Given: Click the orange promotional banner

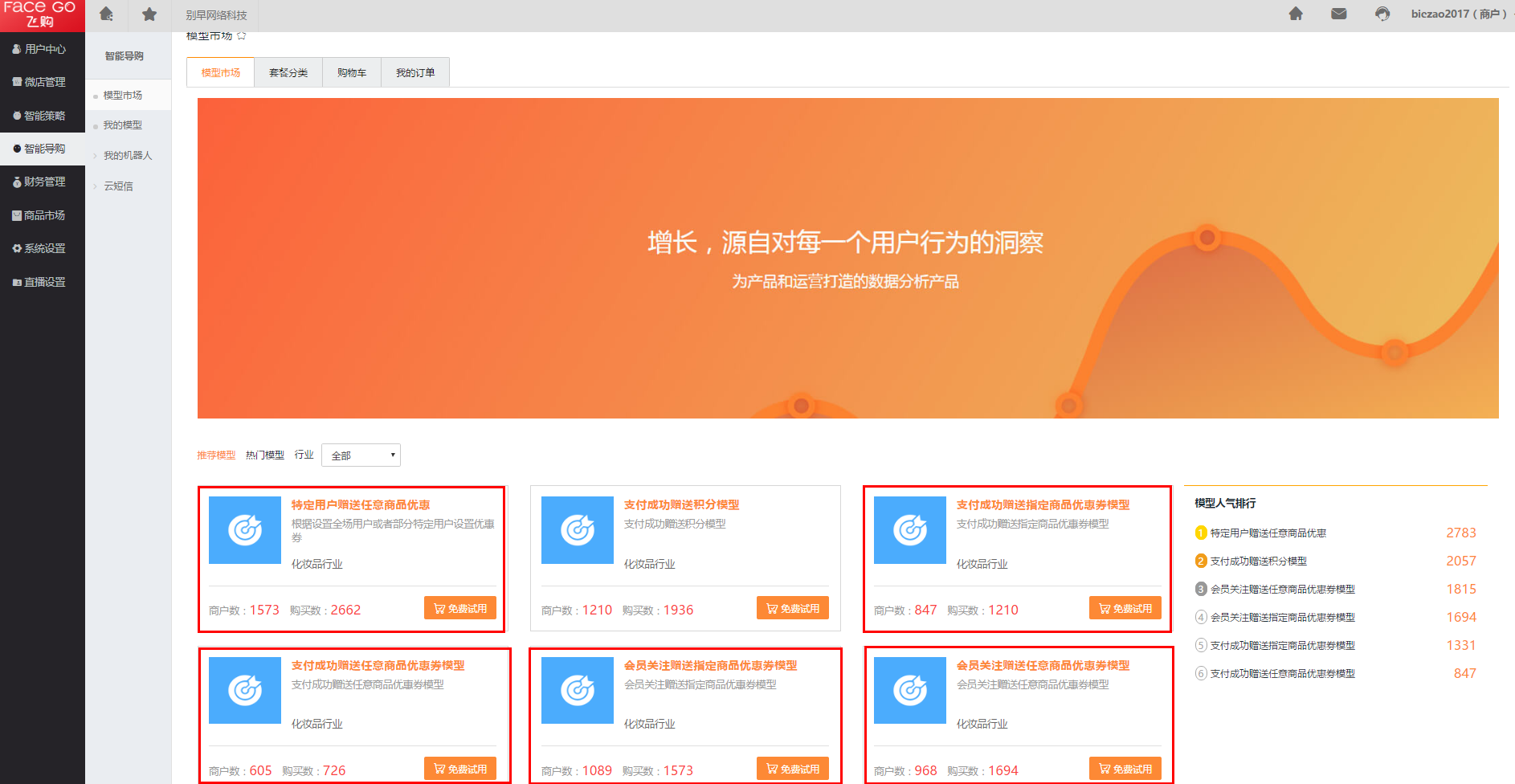Looking at the screenshot, I should [847, 258].
